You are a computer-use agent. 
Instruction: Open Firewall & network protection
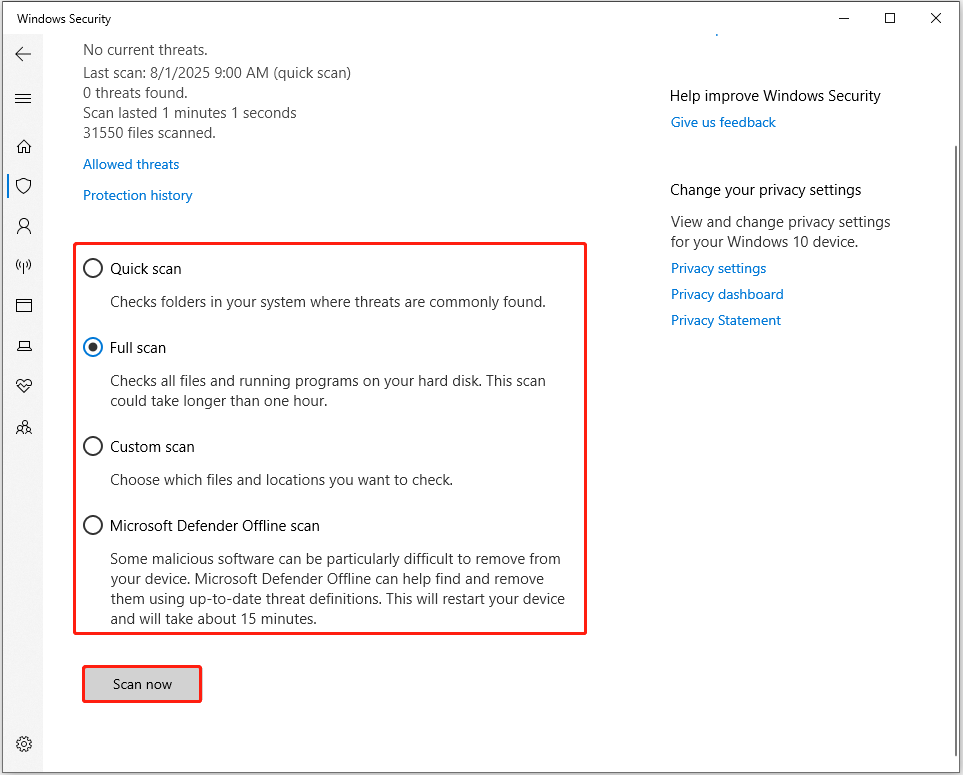(x=23, y=266)
